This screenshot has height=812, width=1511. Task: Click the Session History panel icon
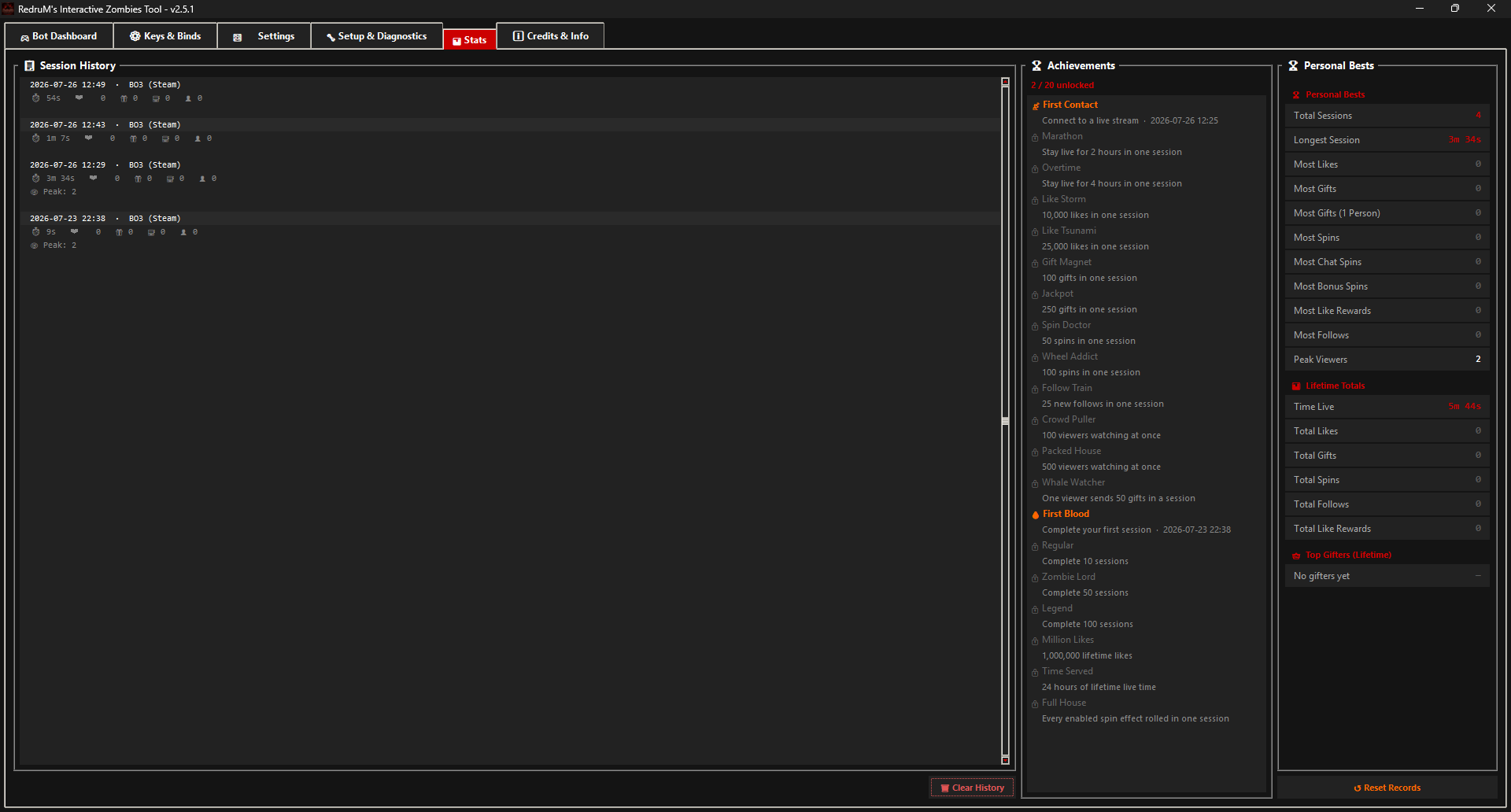pos(29,66)
